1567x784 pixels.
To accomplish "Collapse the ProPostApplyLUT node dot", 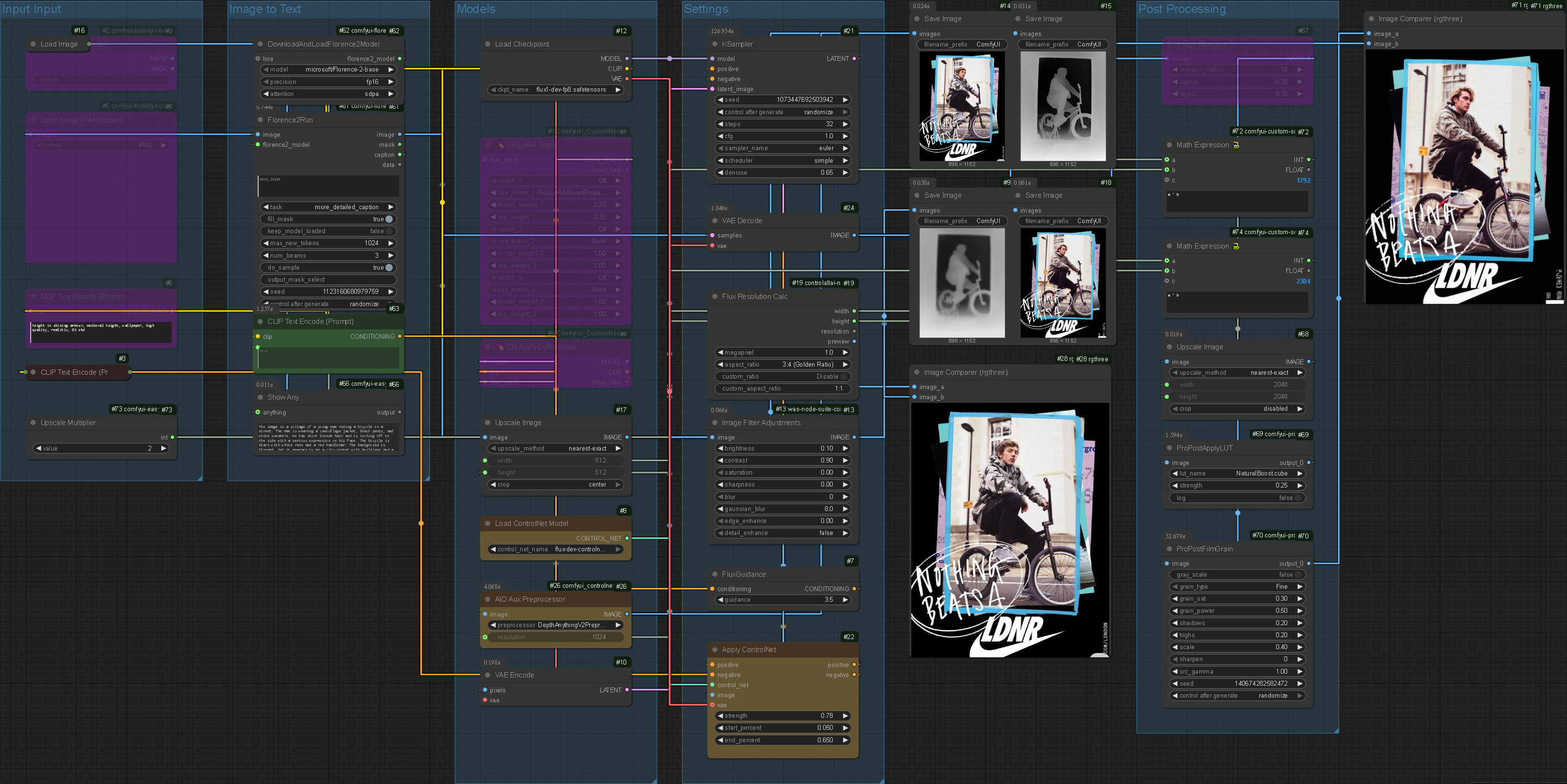I will pyautogui.click(x=1169, y=448).
